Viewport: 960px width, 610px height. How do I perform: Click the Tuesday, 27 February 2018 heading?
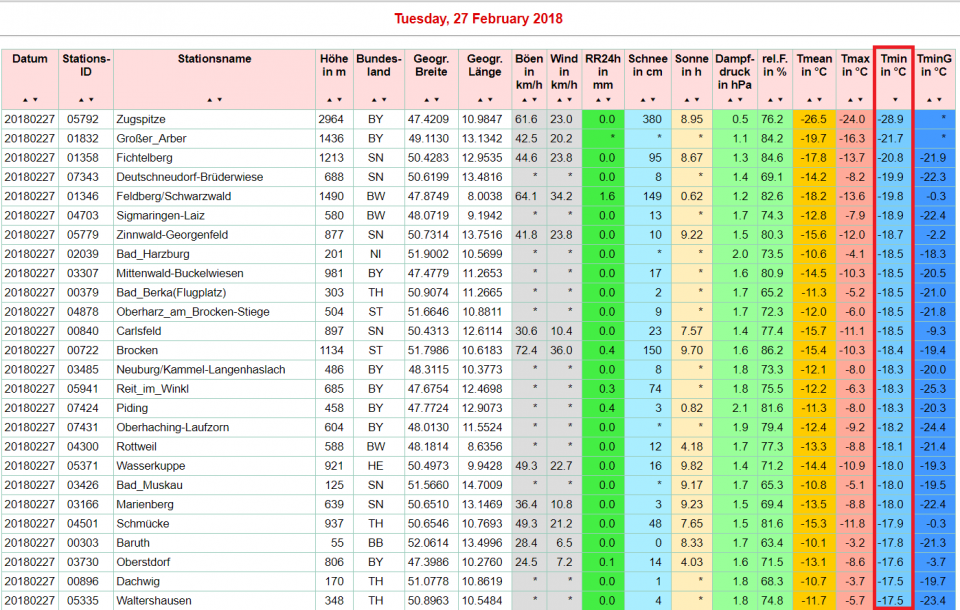tap(478, 19)
